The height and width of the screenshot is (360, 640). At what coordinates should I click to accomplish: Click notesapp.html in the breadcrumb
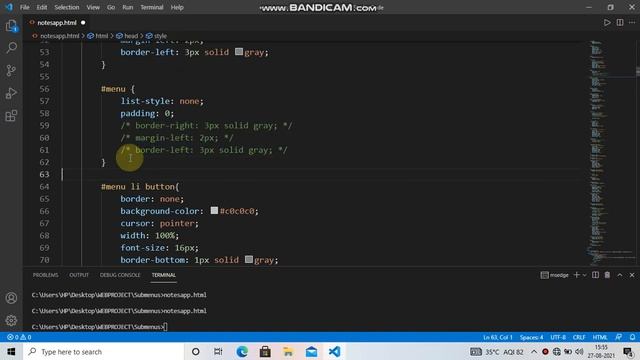(x=59, y=36)
